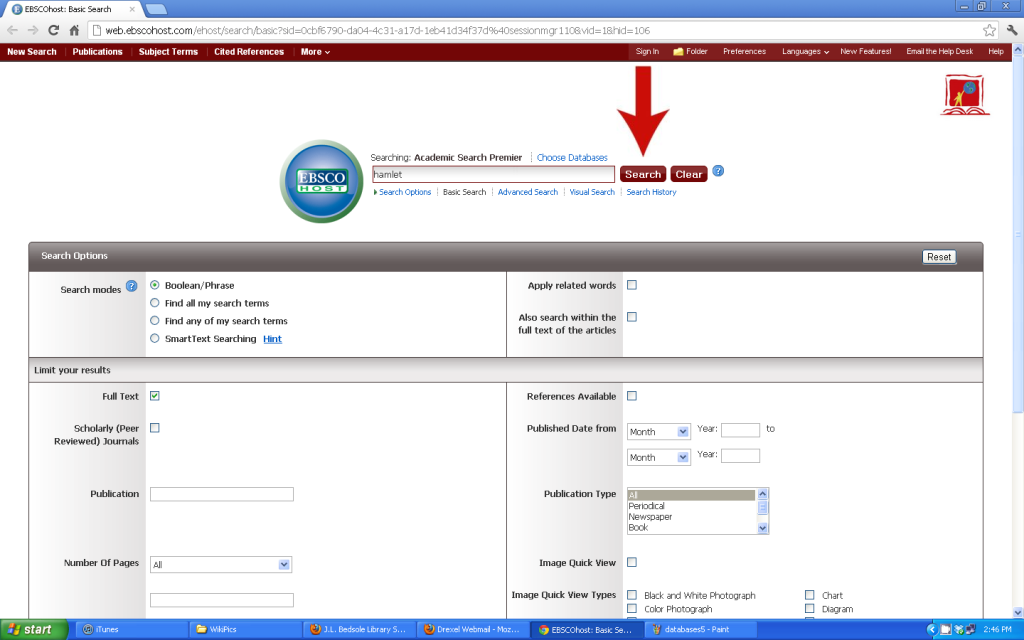1024x640 pixels.
Task: Select the Publications menu item
Action: pyautogui.click(x=97, y=51)
